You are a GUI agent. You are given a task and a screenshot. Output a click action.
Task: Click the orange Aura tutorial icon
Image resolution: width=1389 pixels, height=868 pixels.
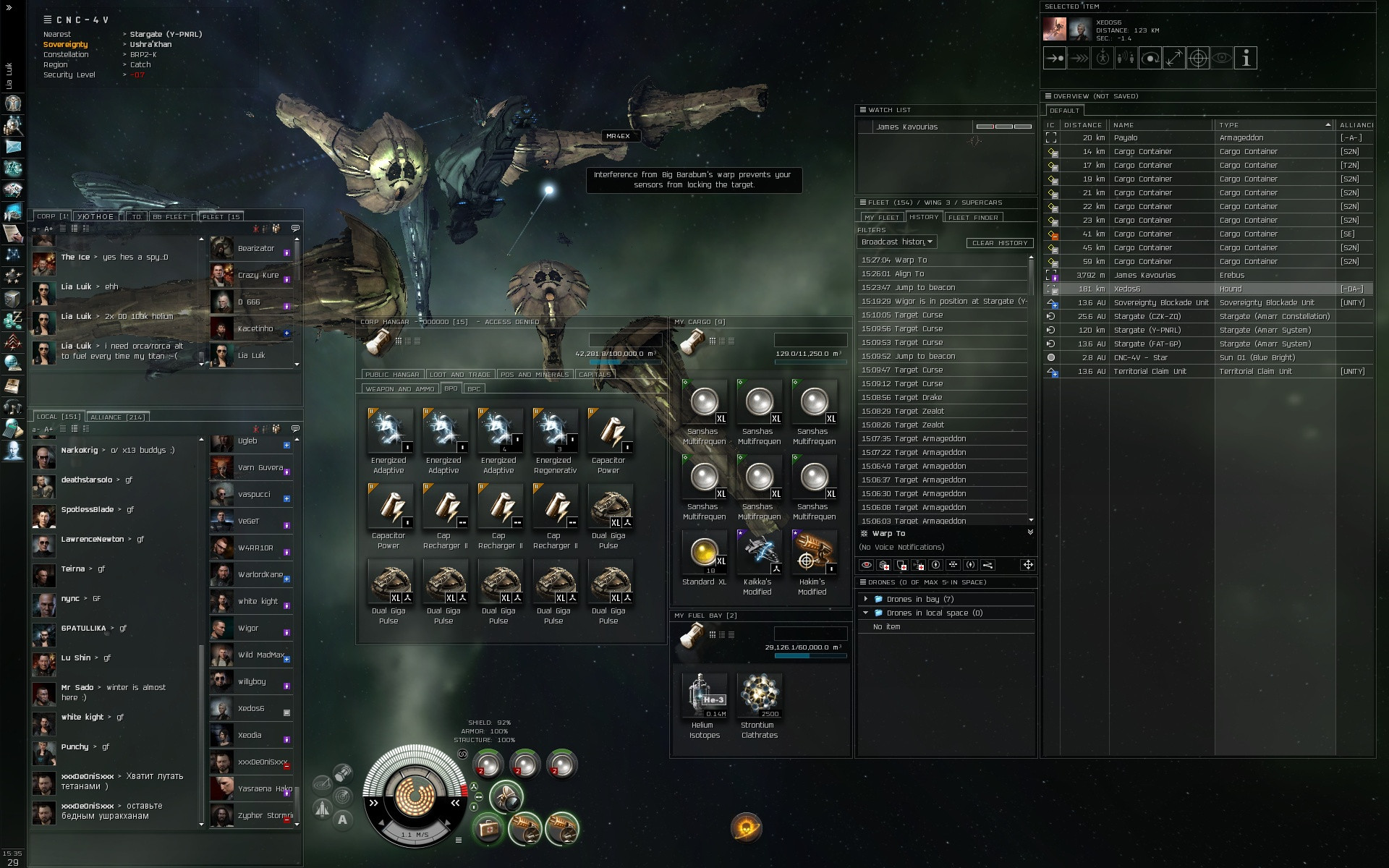(746, 827)
